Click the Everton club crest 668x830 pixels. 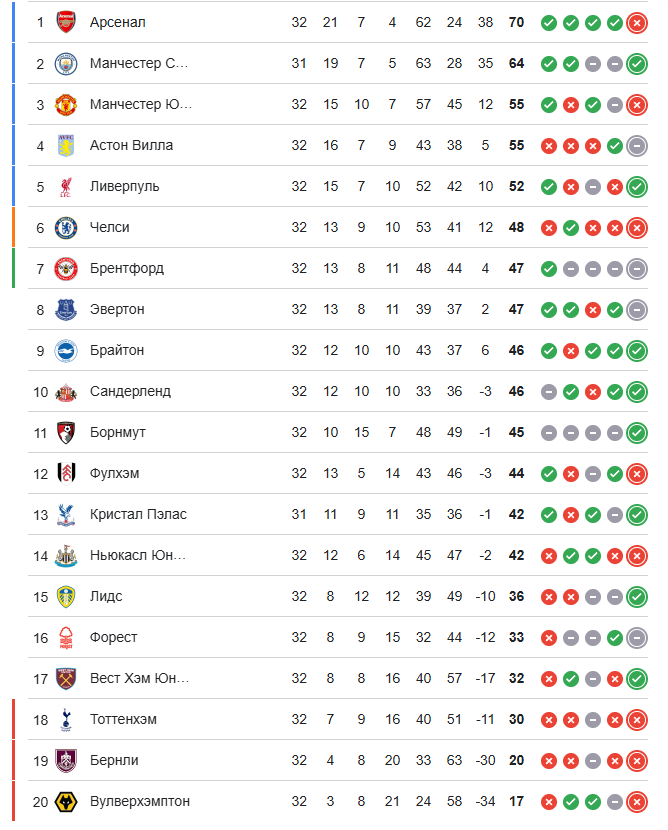66,309
